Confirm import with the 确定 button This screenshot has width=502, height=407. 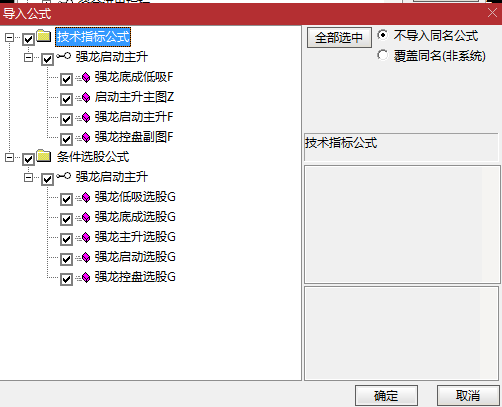pyautogui.click(x=386, y=396)
